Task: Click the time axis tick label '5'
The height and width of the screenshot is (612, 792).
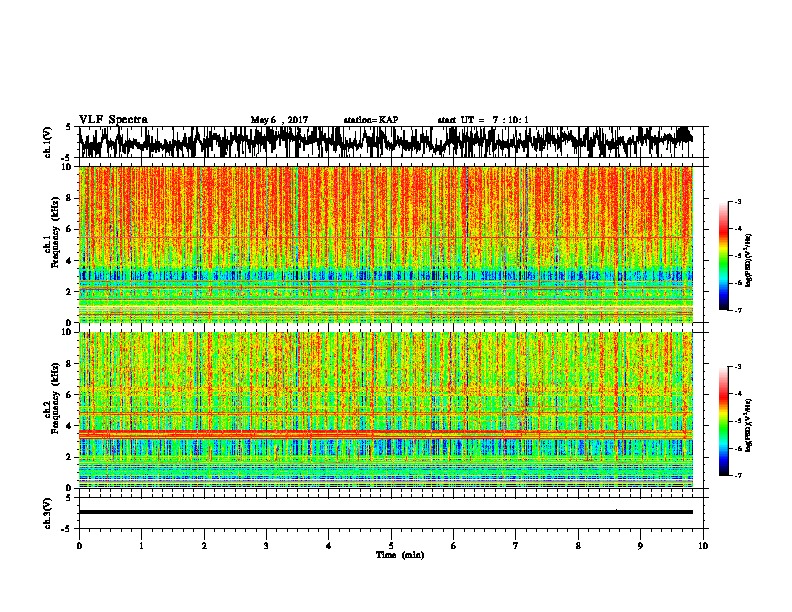Action: (x=391, y=546)
